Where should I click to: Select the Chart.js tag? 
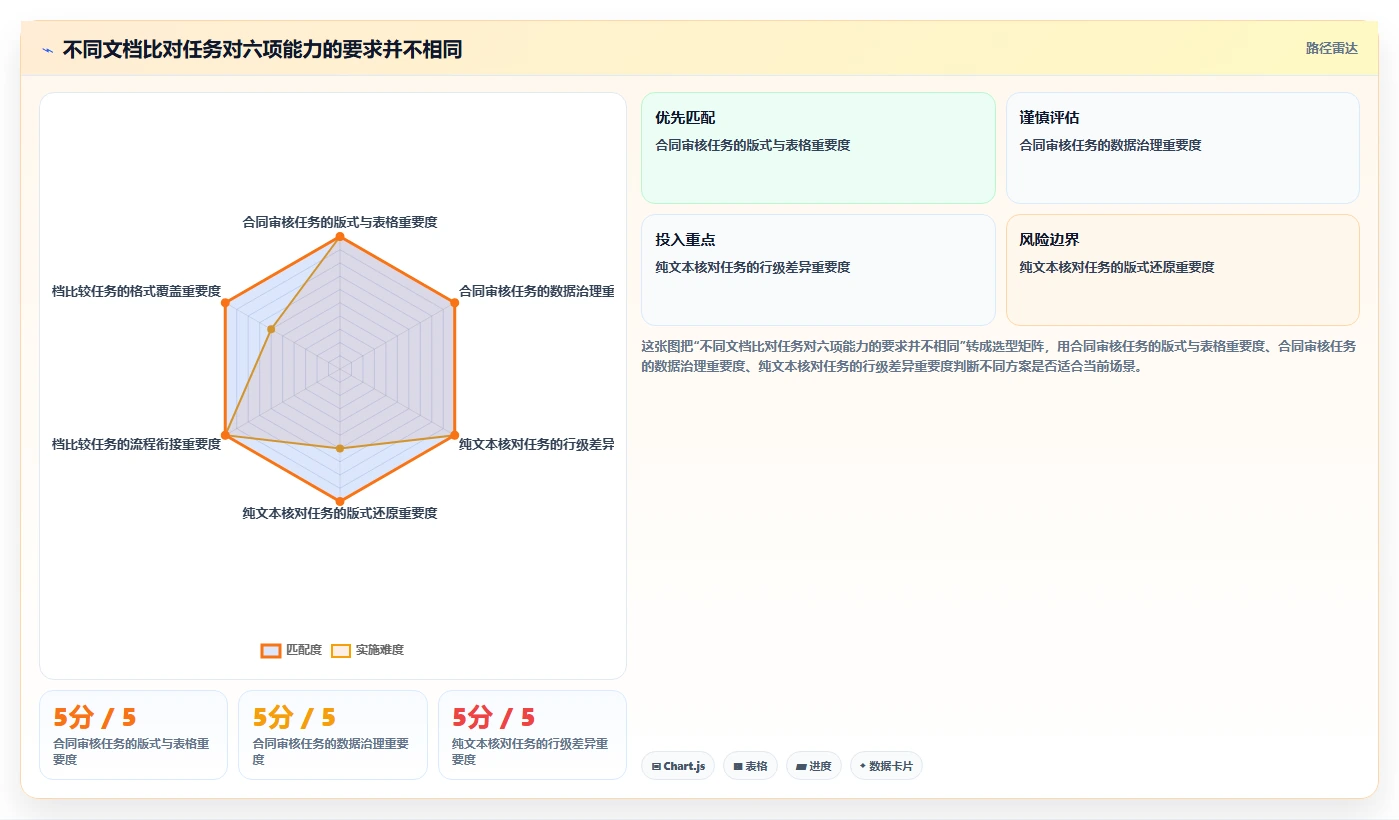click(678, 766)
